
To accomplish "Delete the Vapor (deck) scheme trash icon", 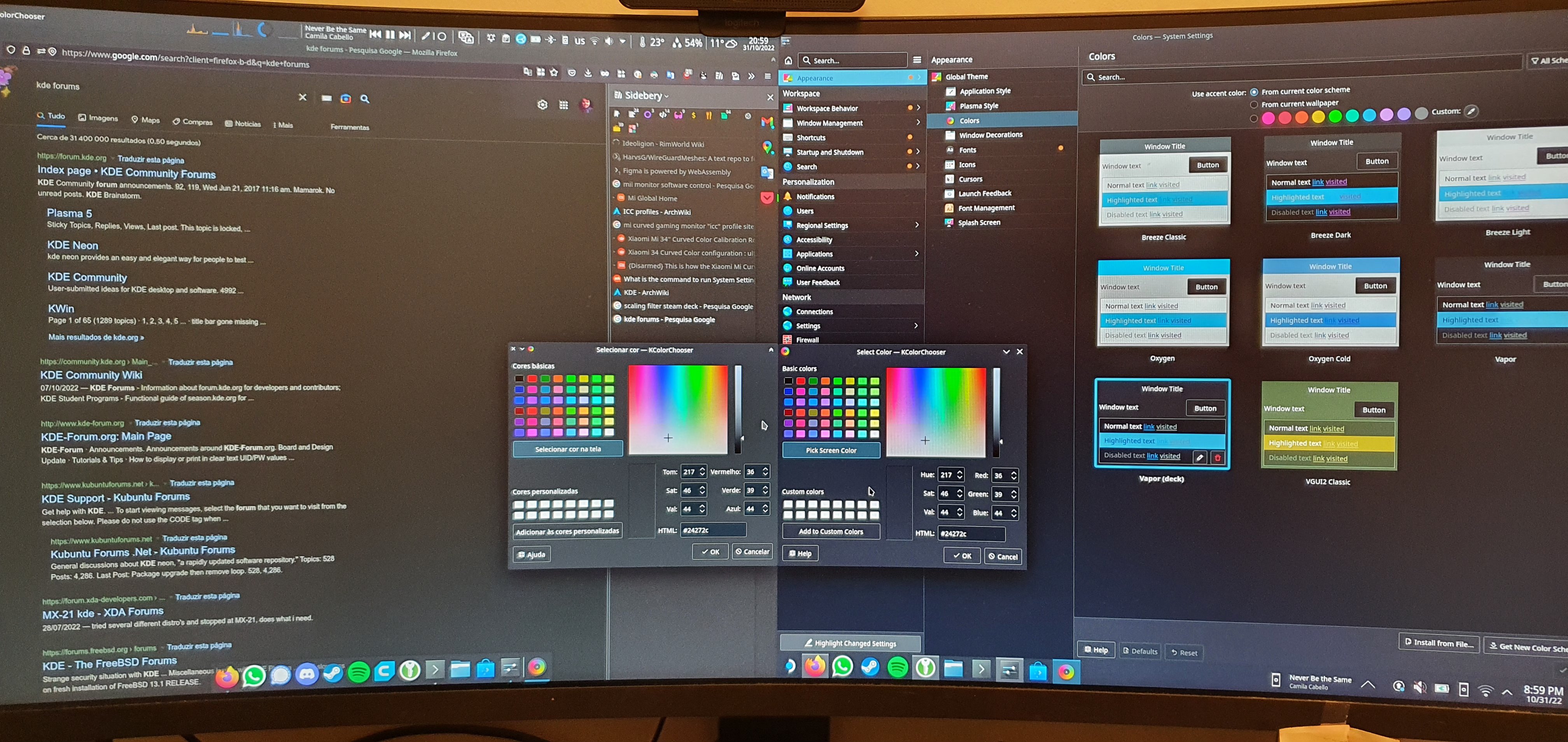I will [1217, 458].
